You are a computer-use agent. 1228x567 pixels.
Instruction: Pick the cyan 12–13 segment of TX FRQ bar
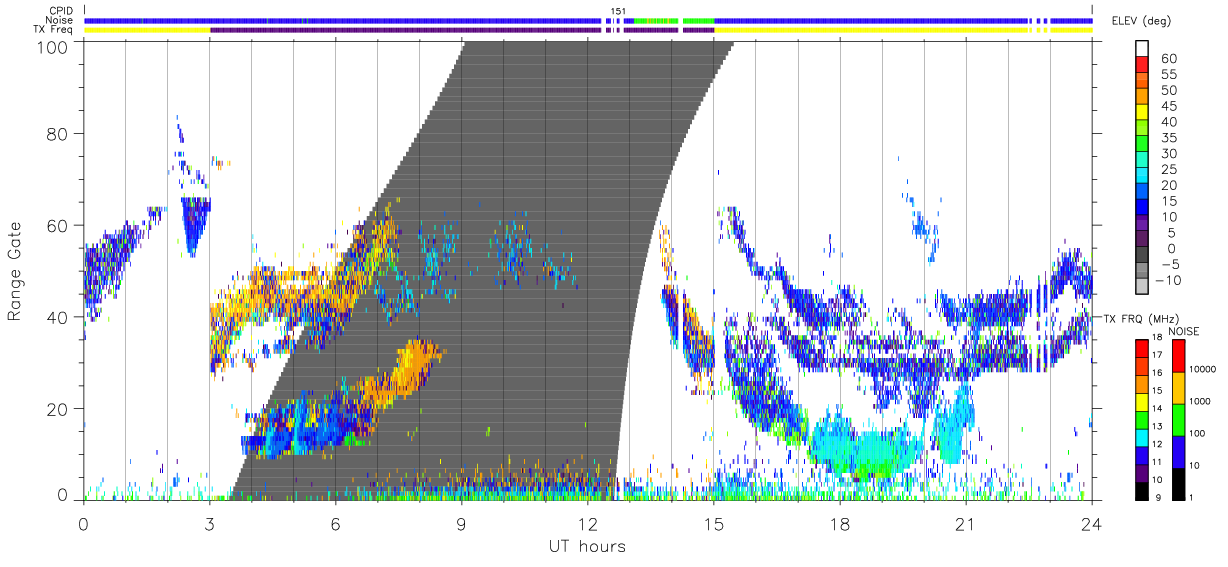pyautogui.click(x=1142, y=437)
